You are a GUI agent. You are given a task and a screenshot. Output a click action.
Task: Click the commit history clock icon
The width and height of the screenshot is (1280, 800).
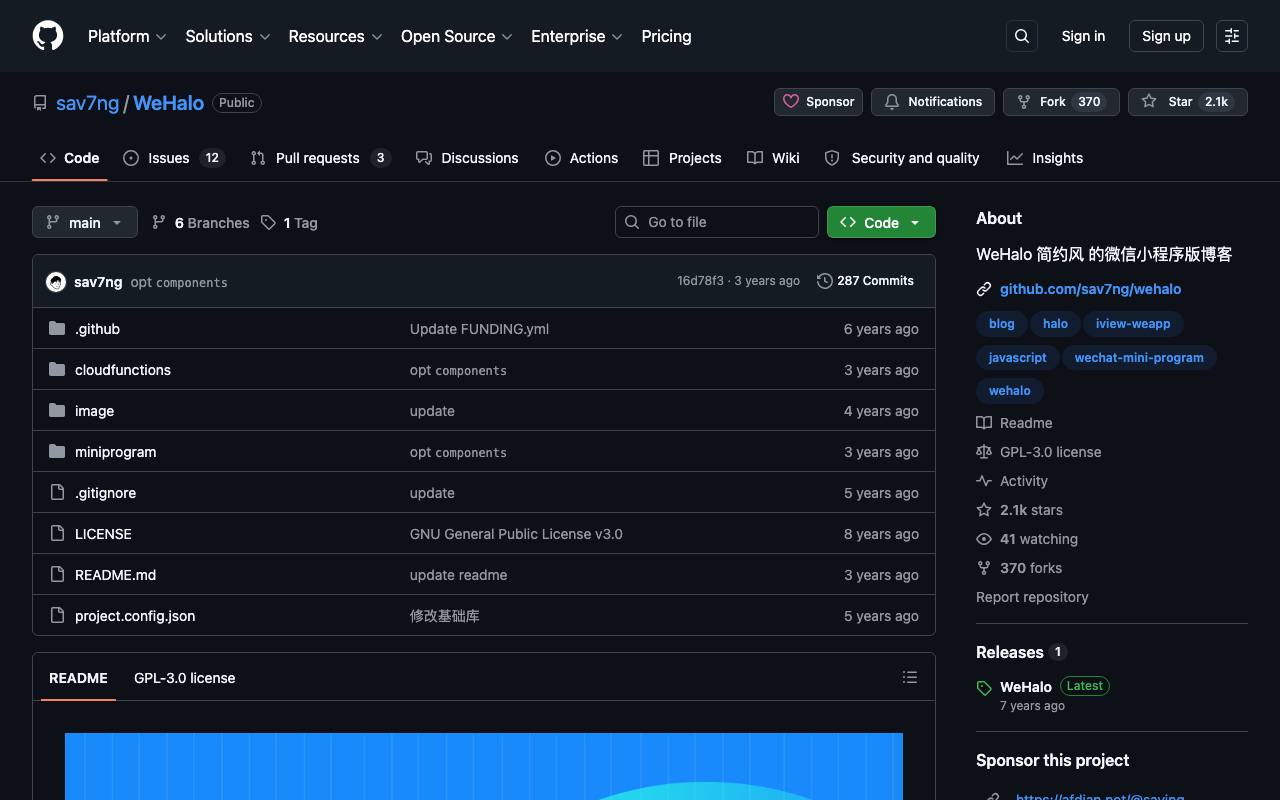coord(825,281)
